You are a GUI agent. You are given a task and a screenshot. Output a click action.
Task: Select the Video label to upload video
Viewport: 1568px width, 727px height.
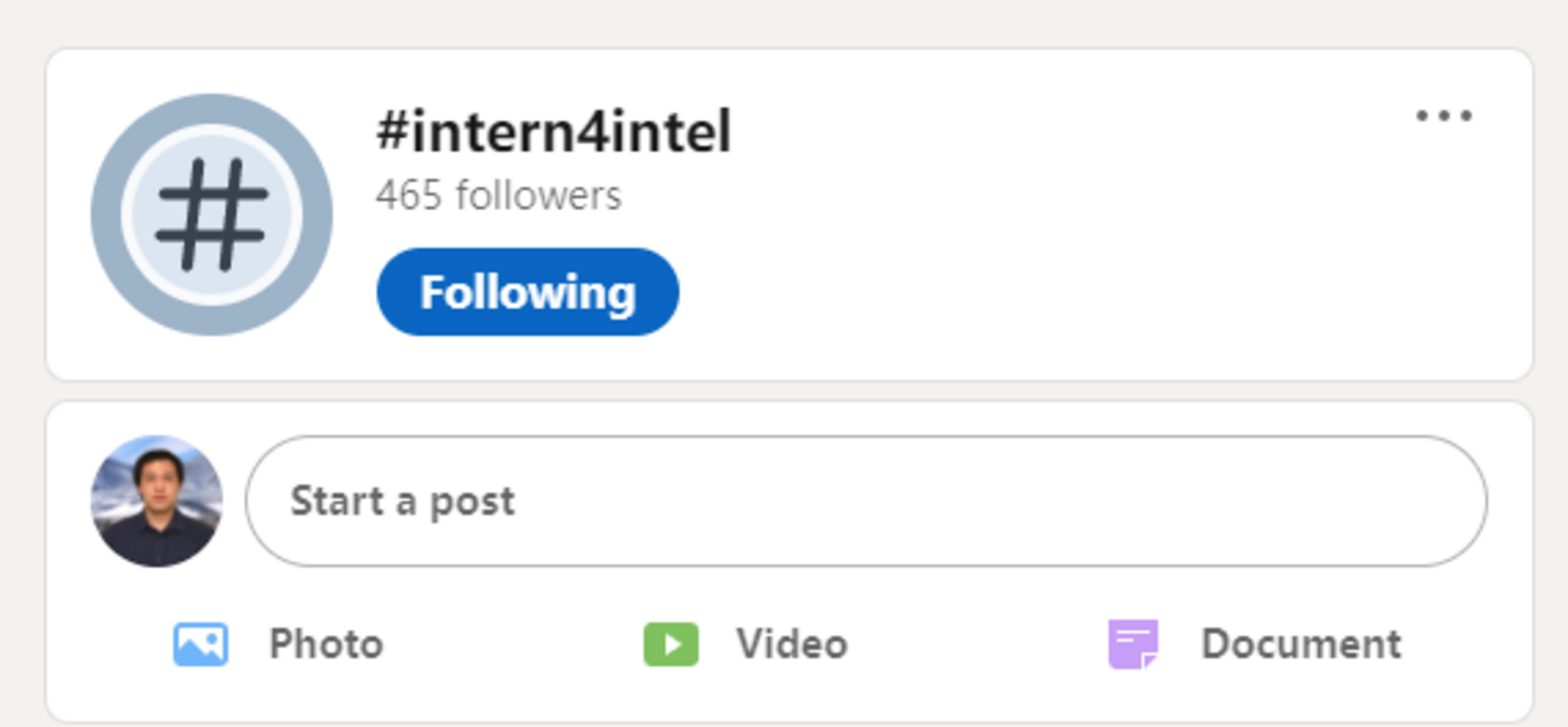[792, 644]
